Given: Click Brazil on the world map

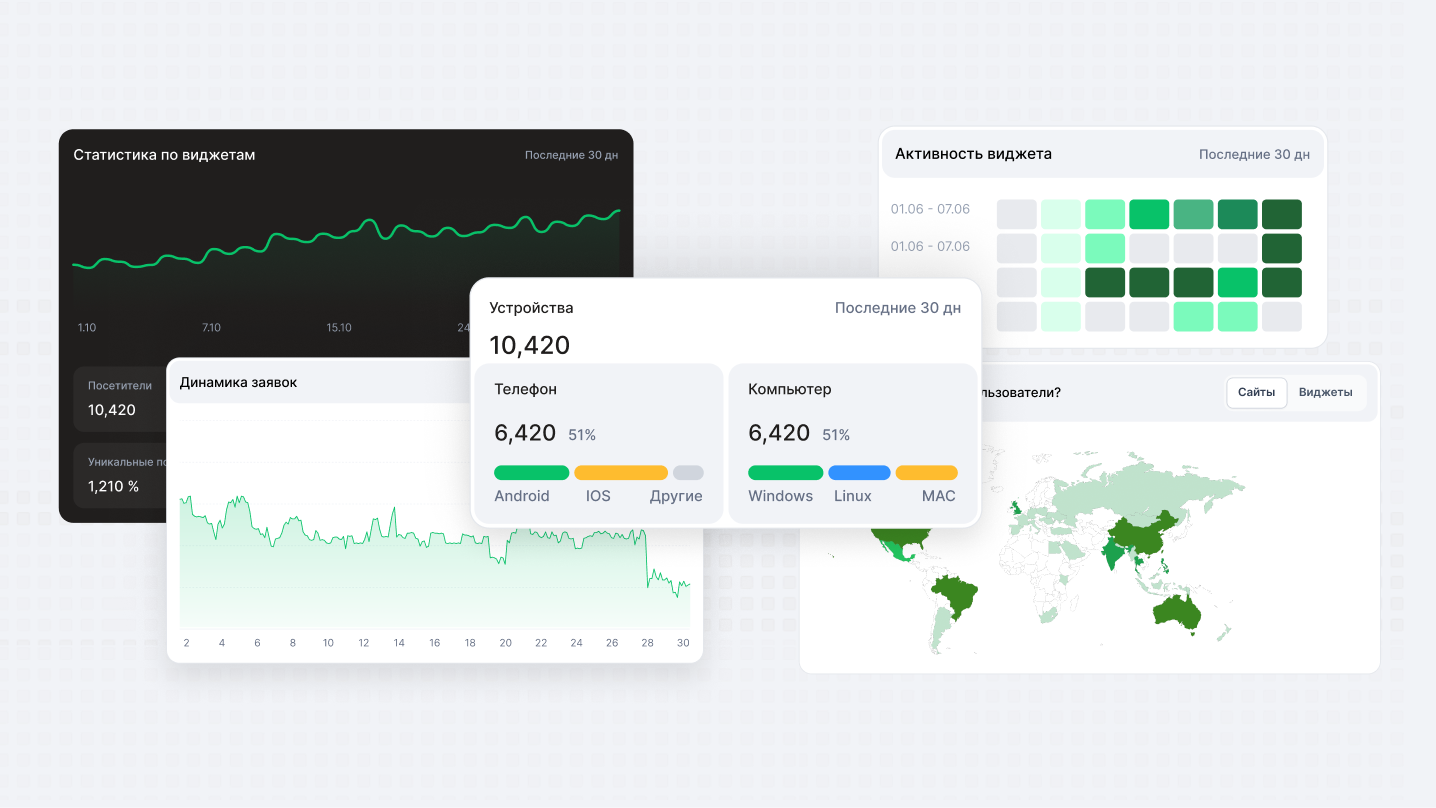Looking at the screenshot, I should (957, 598).
